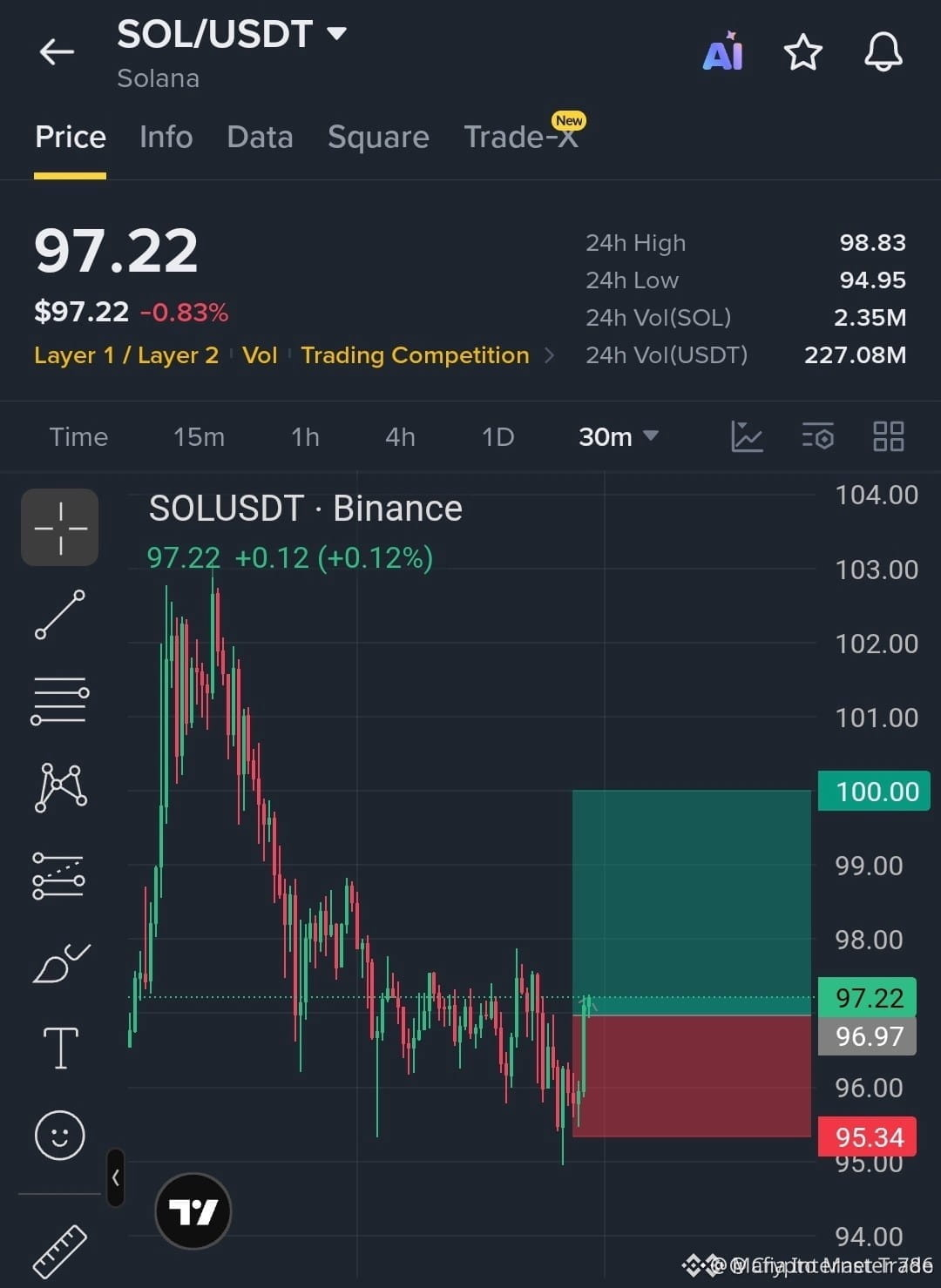
Task: Open the AI assistant icon
Action: pyautogui.click(x=722, y=52)
